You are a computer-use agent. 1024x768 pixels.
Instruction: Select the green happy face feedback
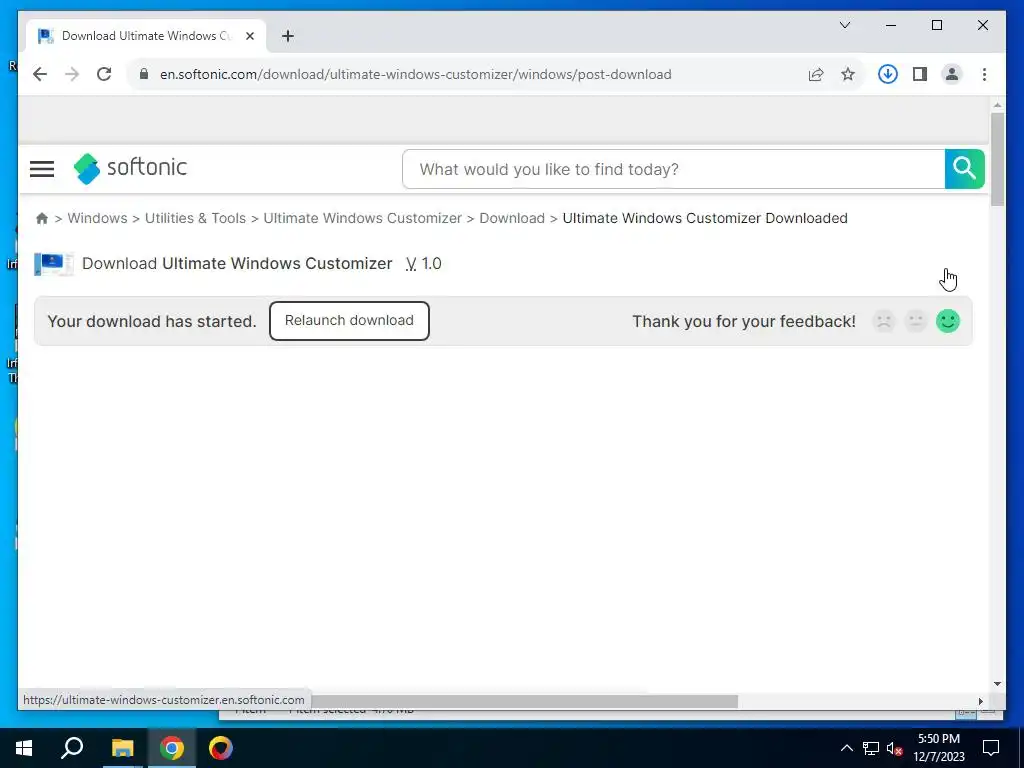click(948, 321)
